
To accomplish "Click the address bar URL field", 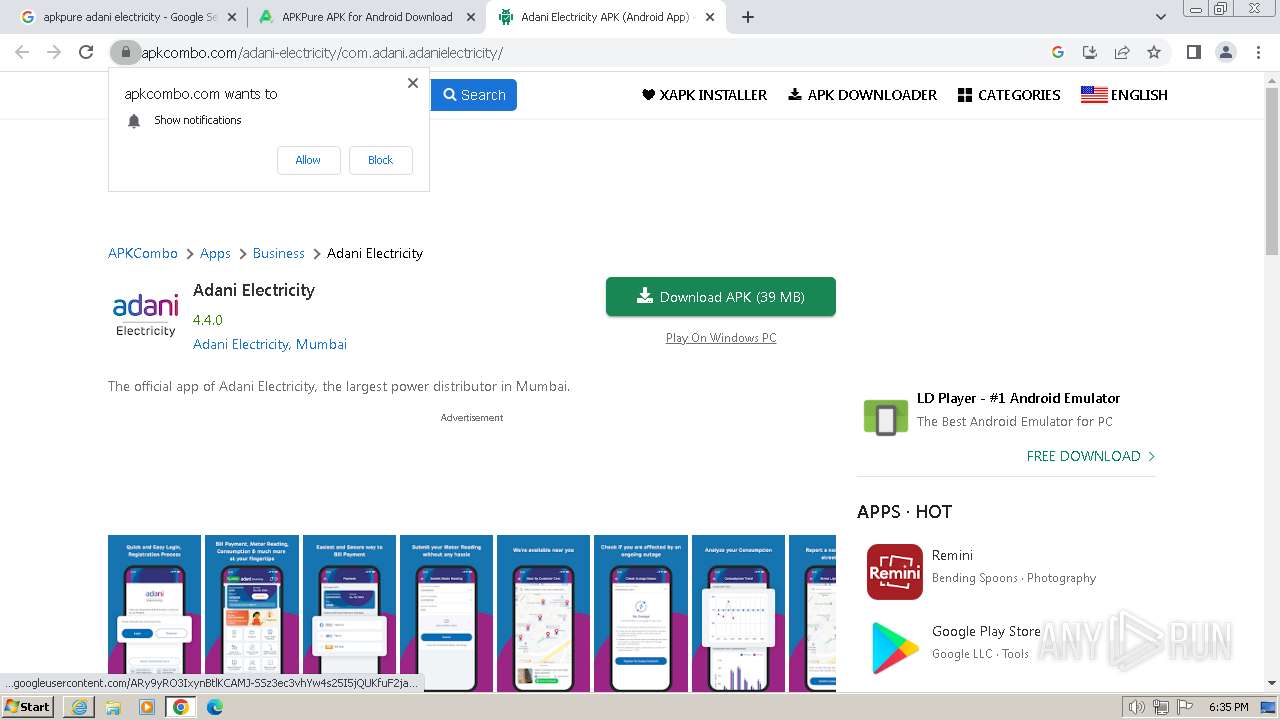I will [x=590, y=53].
